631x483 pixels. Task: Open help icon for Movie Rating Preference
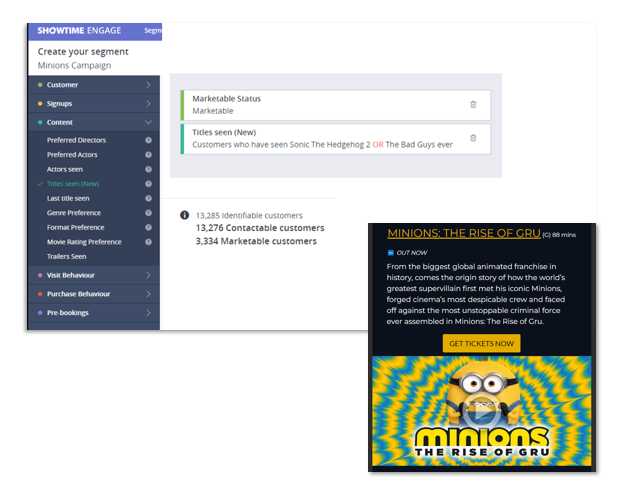pyautogui.click(x=148, y=242)
